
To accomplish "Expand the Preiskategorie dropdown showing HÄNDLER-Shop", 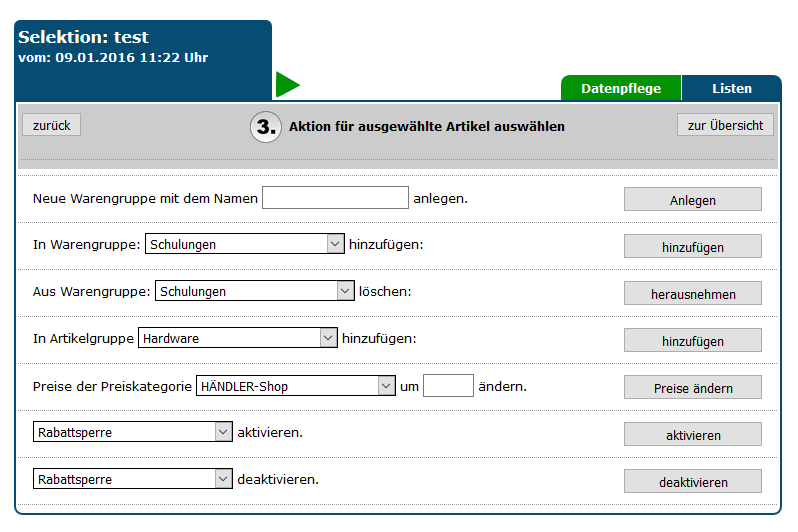I will [x=296, y=386].
